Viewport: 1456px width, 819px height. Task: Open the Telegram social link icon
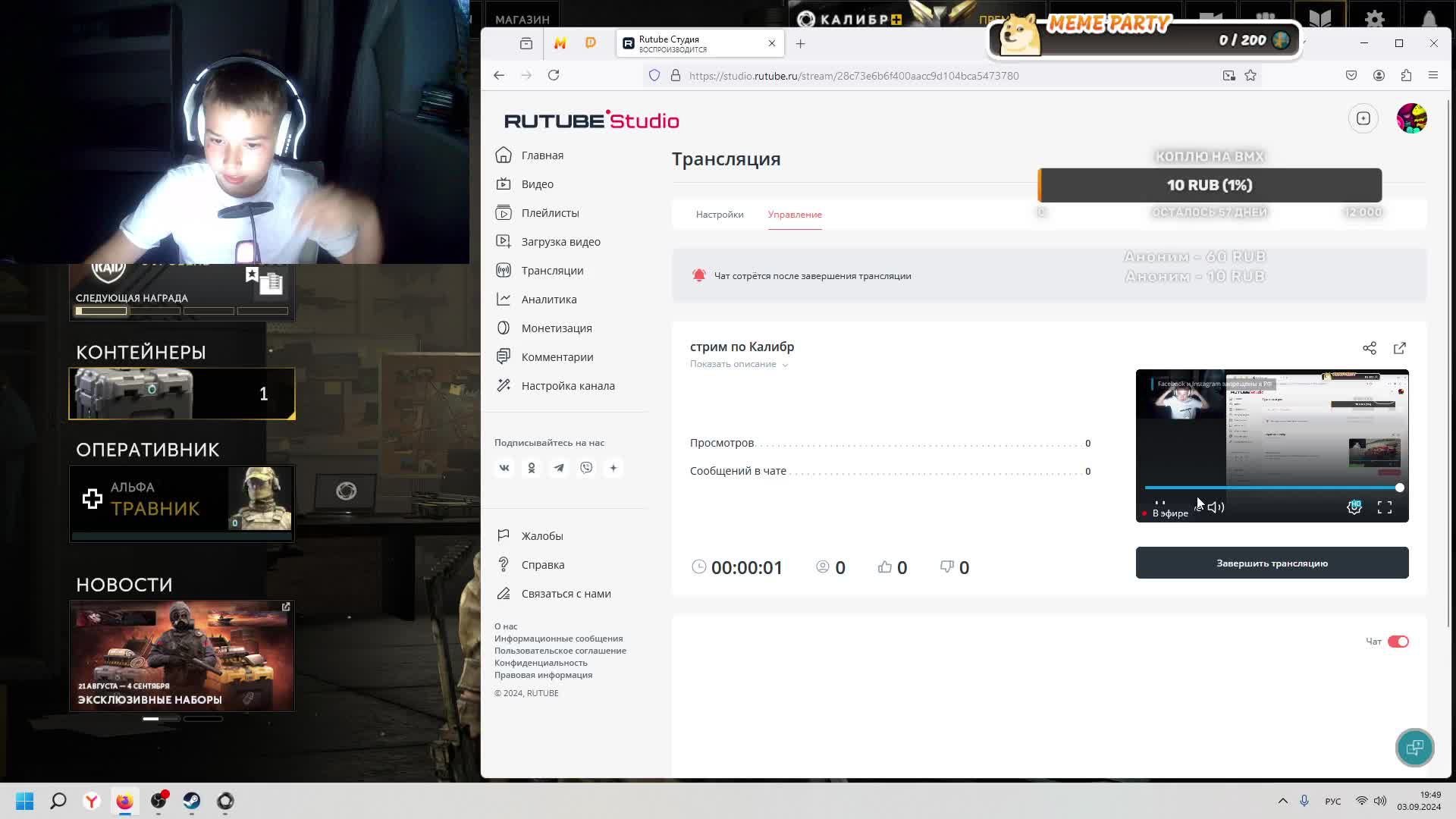click(559, 468)
